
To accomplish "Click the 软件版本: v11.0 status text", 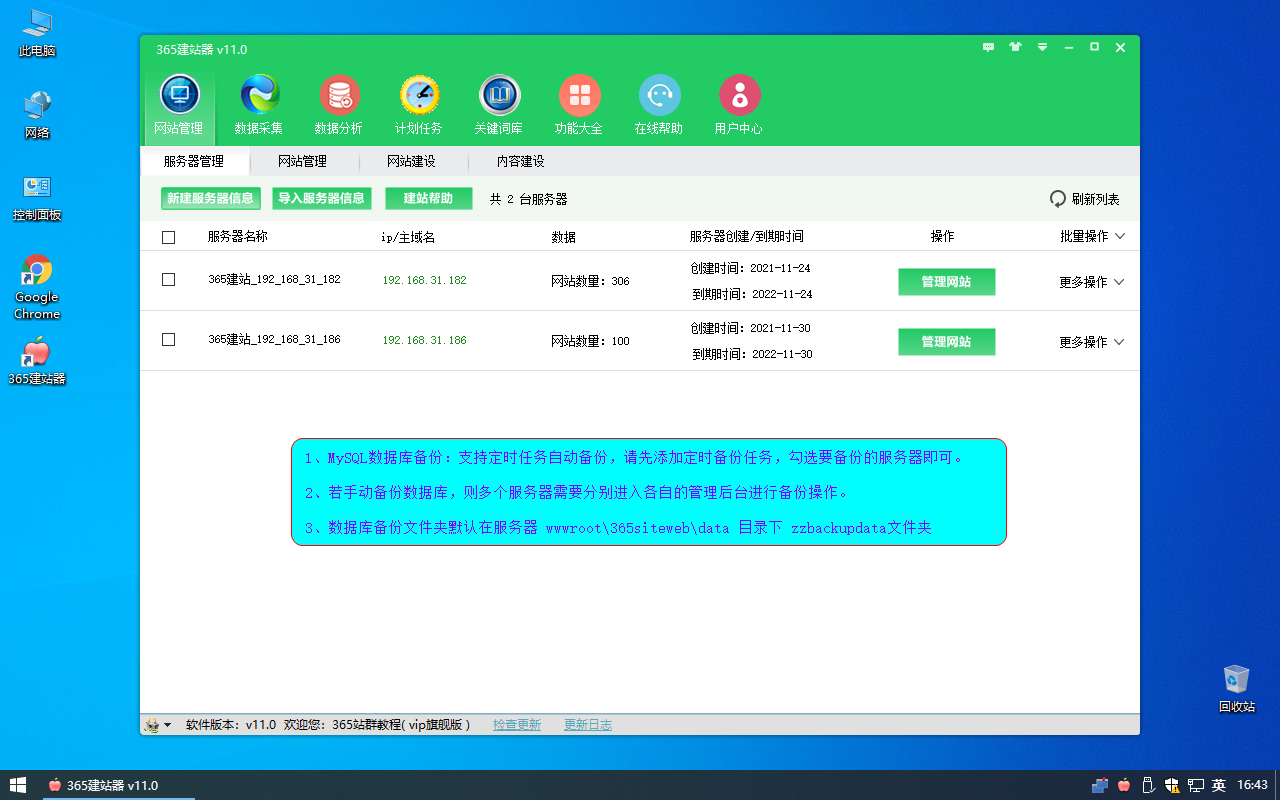I will pos(231,725).
